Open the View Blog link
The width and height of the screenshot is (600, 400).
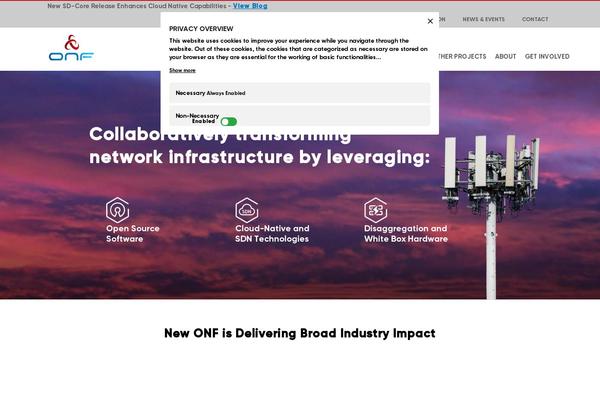250,6
